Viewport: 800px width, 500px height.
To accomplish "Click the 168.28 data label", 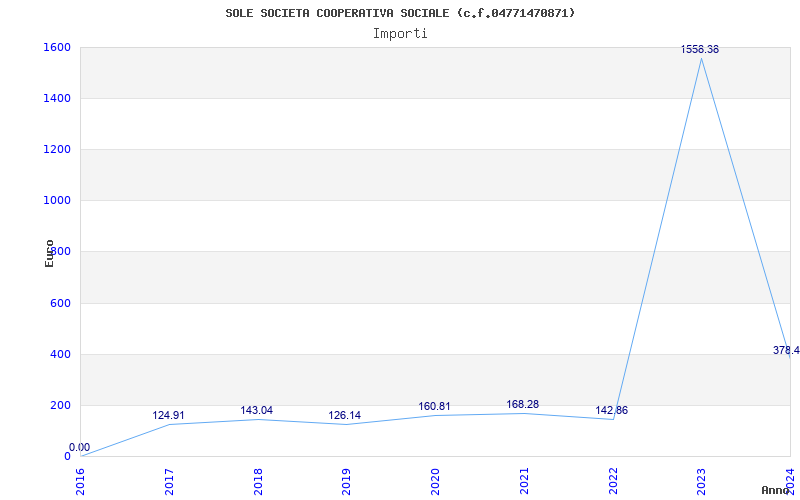I will point(522,405).
